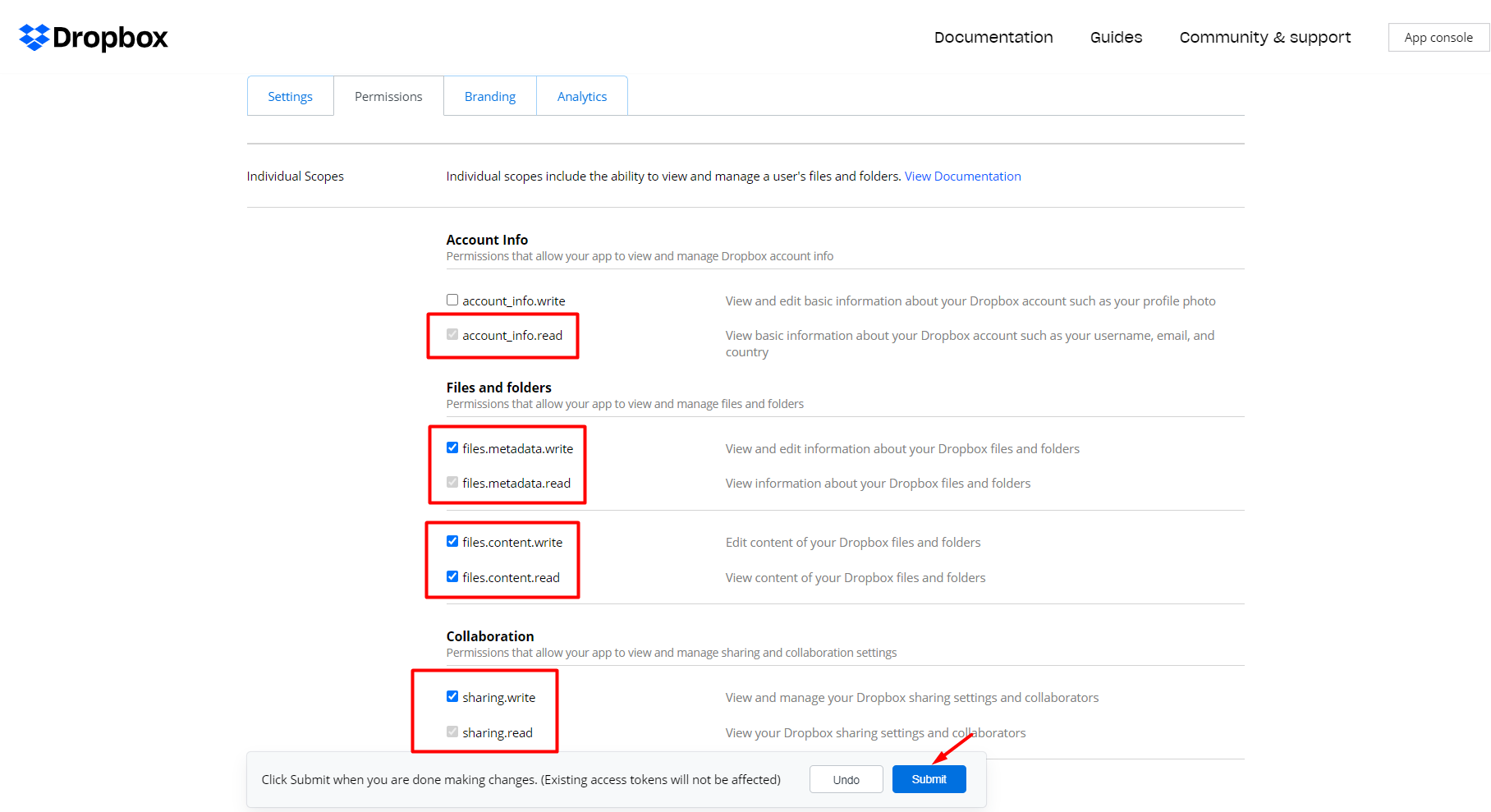Open the Branding tab
The width and height of the screenshot is (1491, 812).
(x=489, y=95)
